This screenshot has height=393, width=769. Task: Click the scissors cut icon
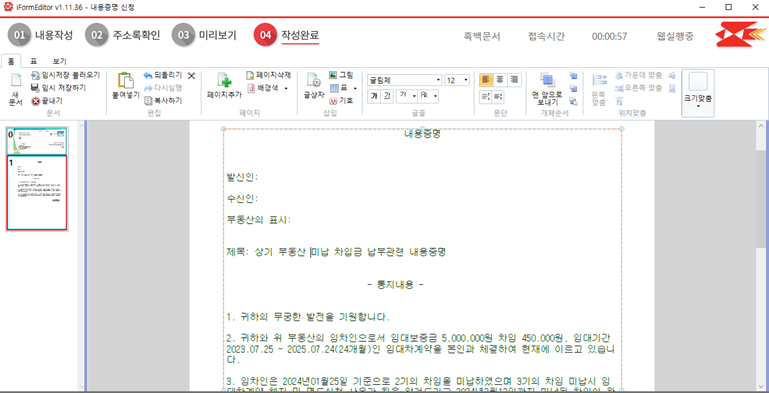(191, 75)
